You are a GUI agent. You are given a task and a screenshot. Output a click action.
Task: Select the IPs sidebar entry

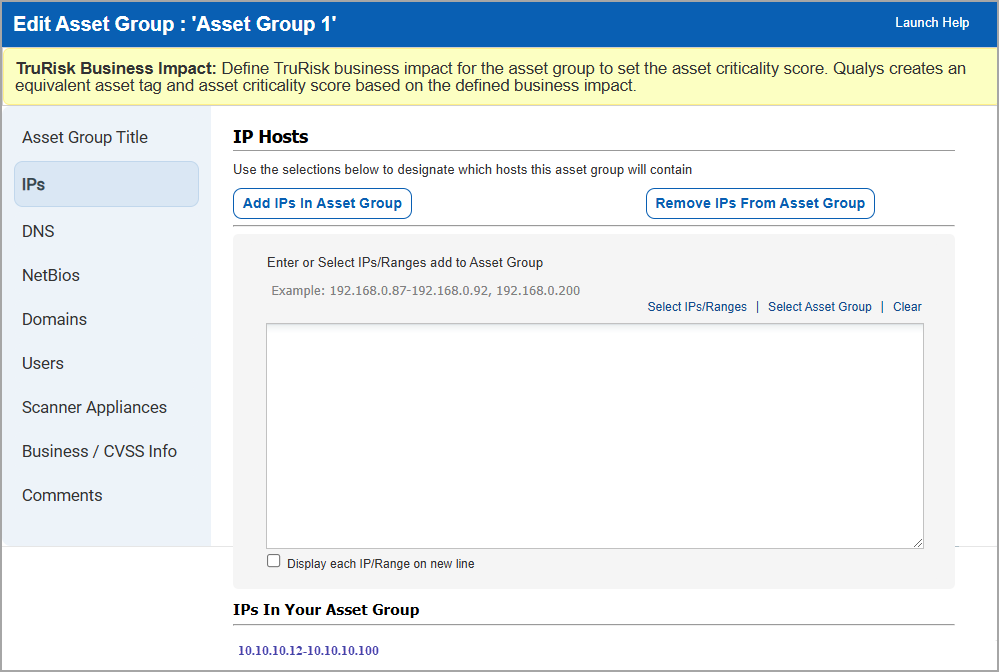[35, 183]
